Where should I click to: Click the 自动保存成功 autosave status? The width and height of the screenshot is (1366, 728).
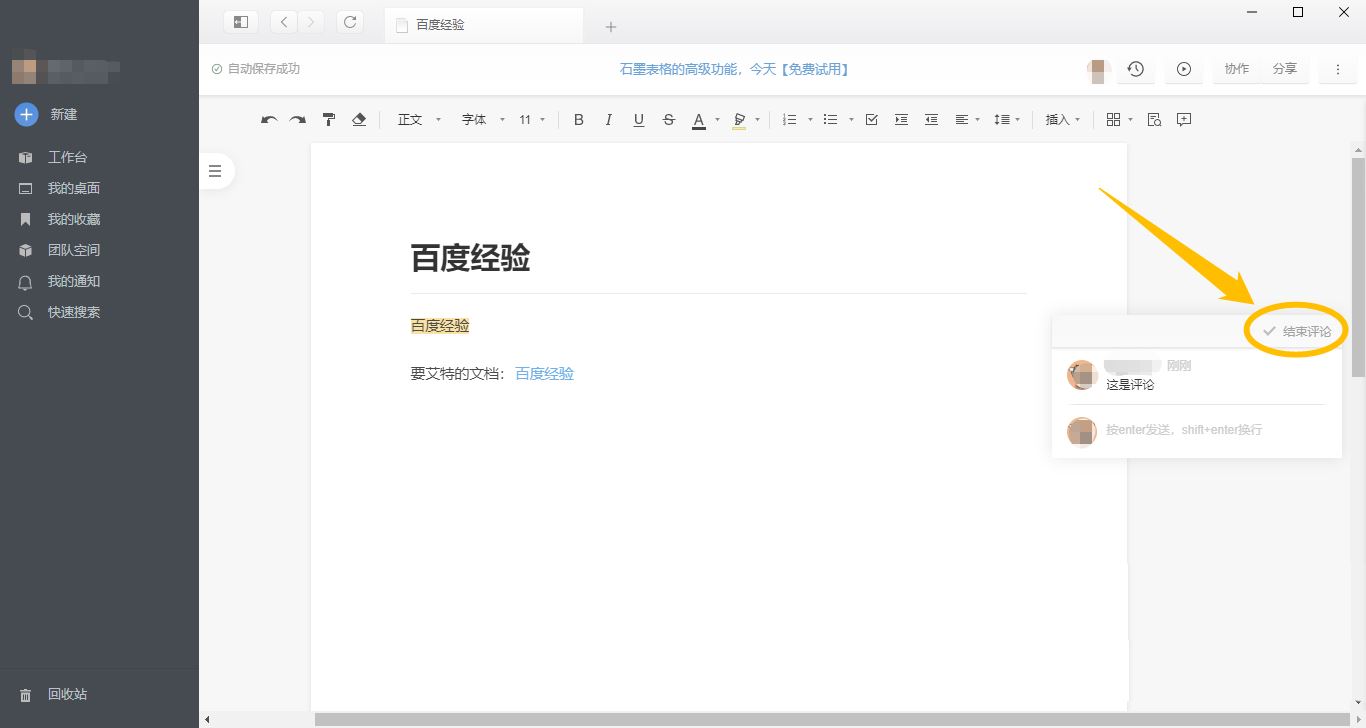255,69
